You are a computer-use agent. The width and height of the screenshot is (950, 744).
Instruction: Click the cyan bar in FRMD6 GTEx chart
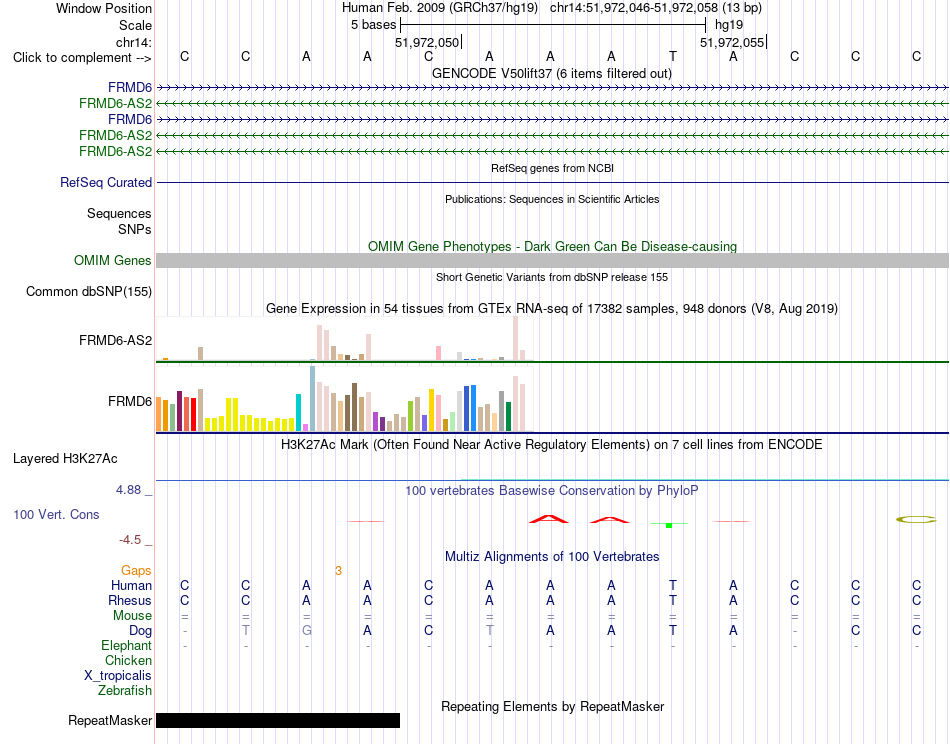[298, 413]
